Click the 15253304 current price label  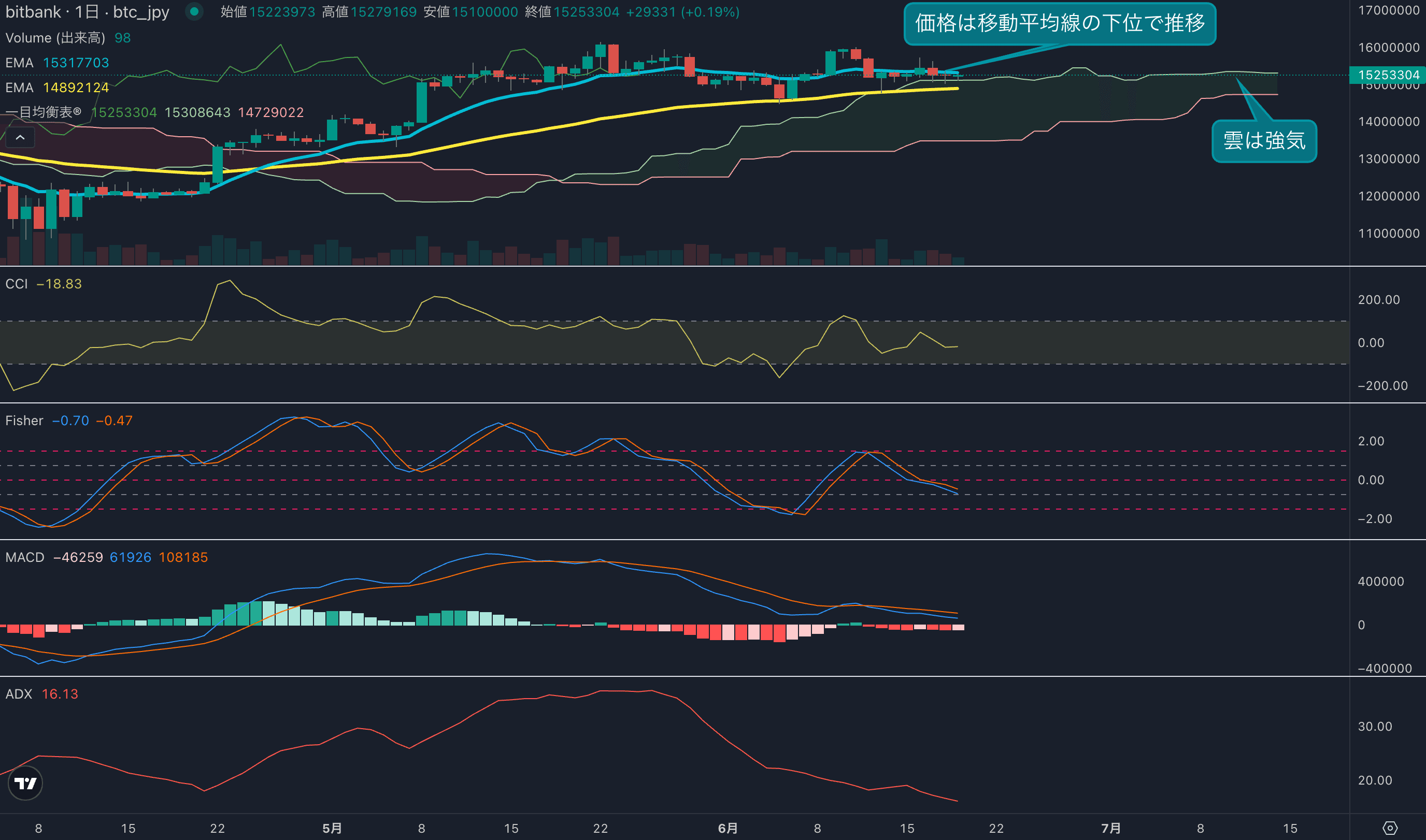coord(1388,75)
